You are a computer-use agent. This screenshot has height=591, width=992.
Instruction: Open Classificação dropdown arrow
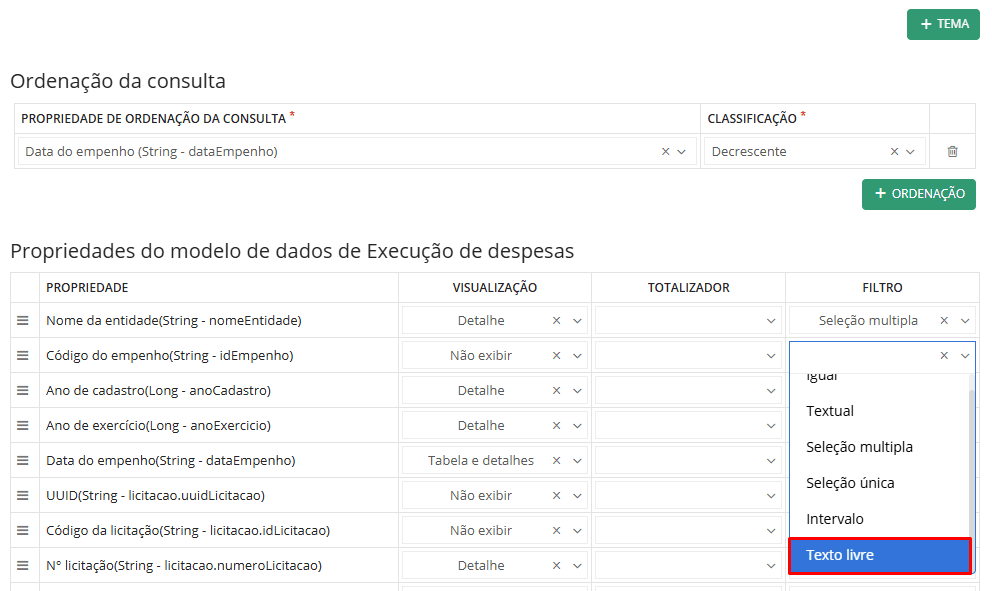point(910,151)
